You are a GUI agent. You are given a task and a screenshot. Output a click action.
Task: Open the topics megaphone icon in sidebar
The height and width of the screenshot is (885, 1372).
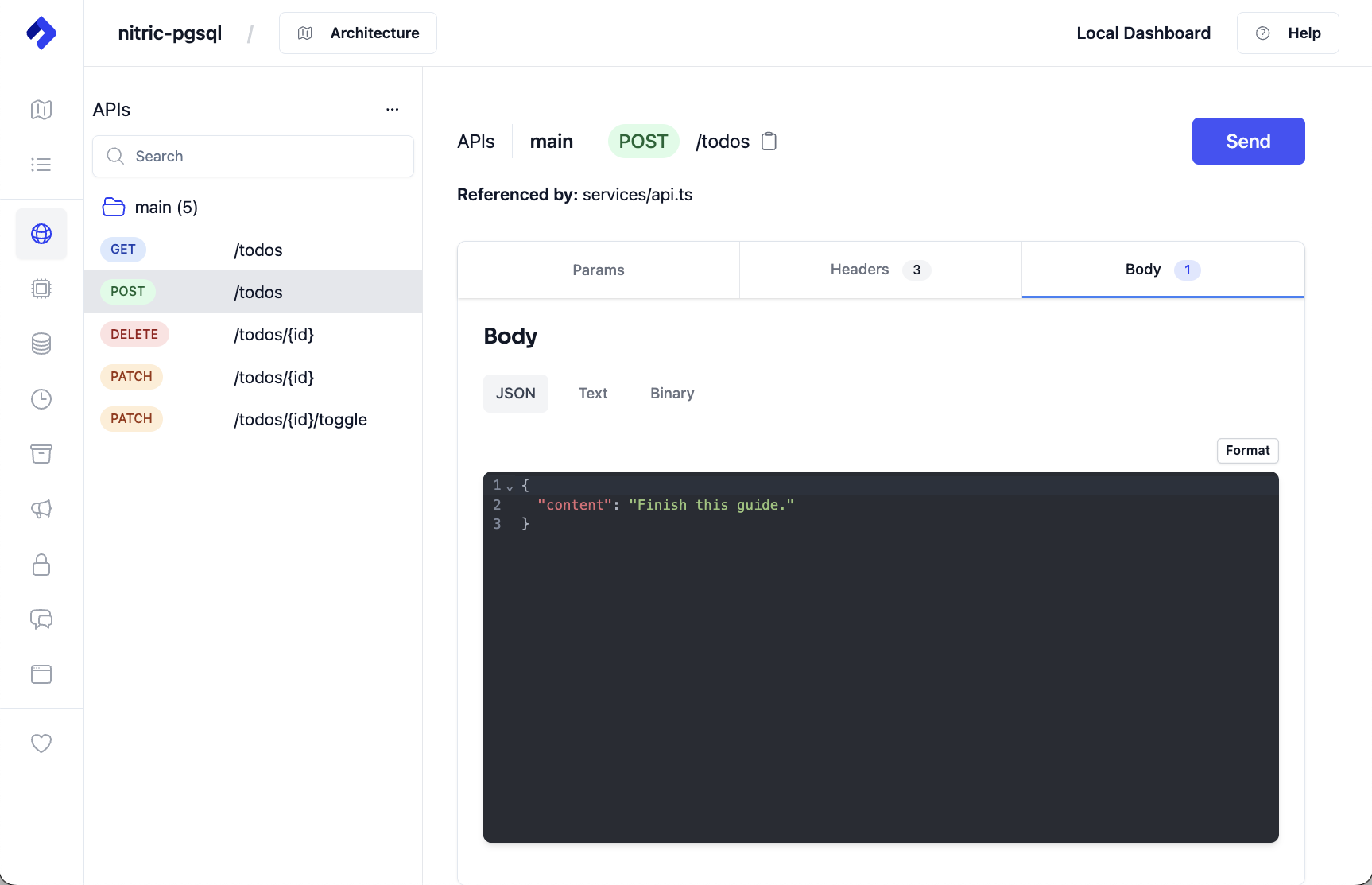click(x=41, y=509)
